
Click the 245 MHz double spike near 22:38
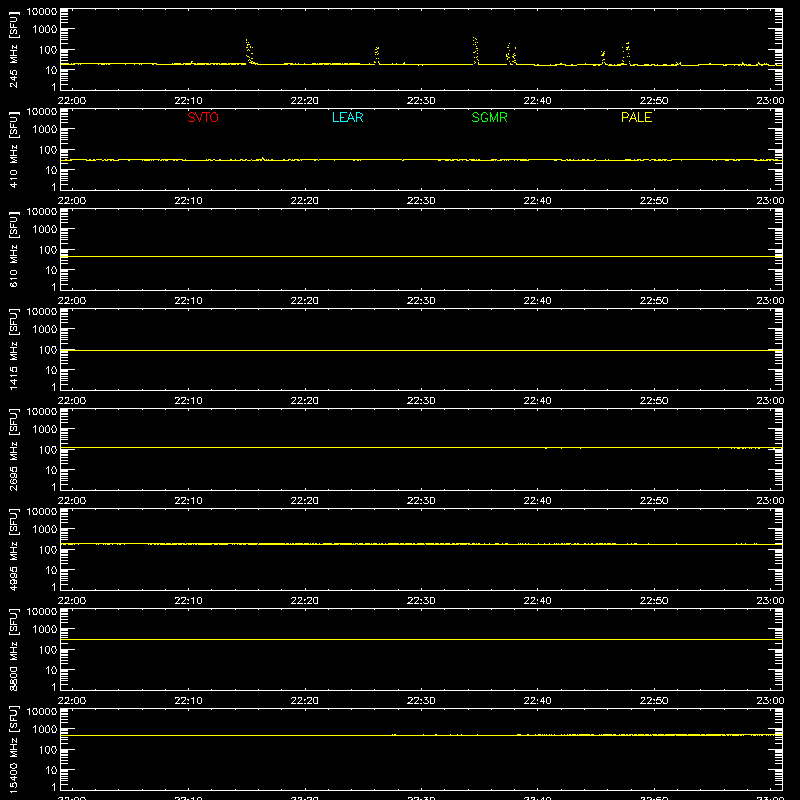click(511, 54)
